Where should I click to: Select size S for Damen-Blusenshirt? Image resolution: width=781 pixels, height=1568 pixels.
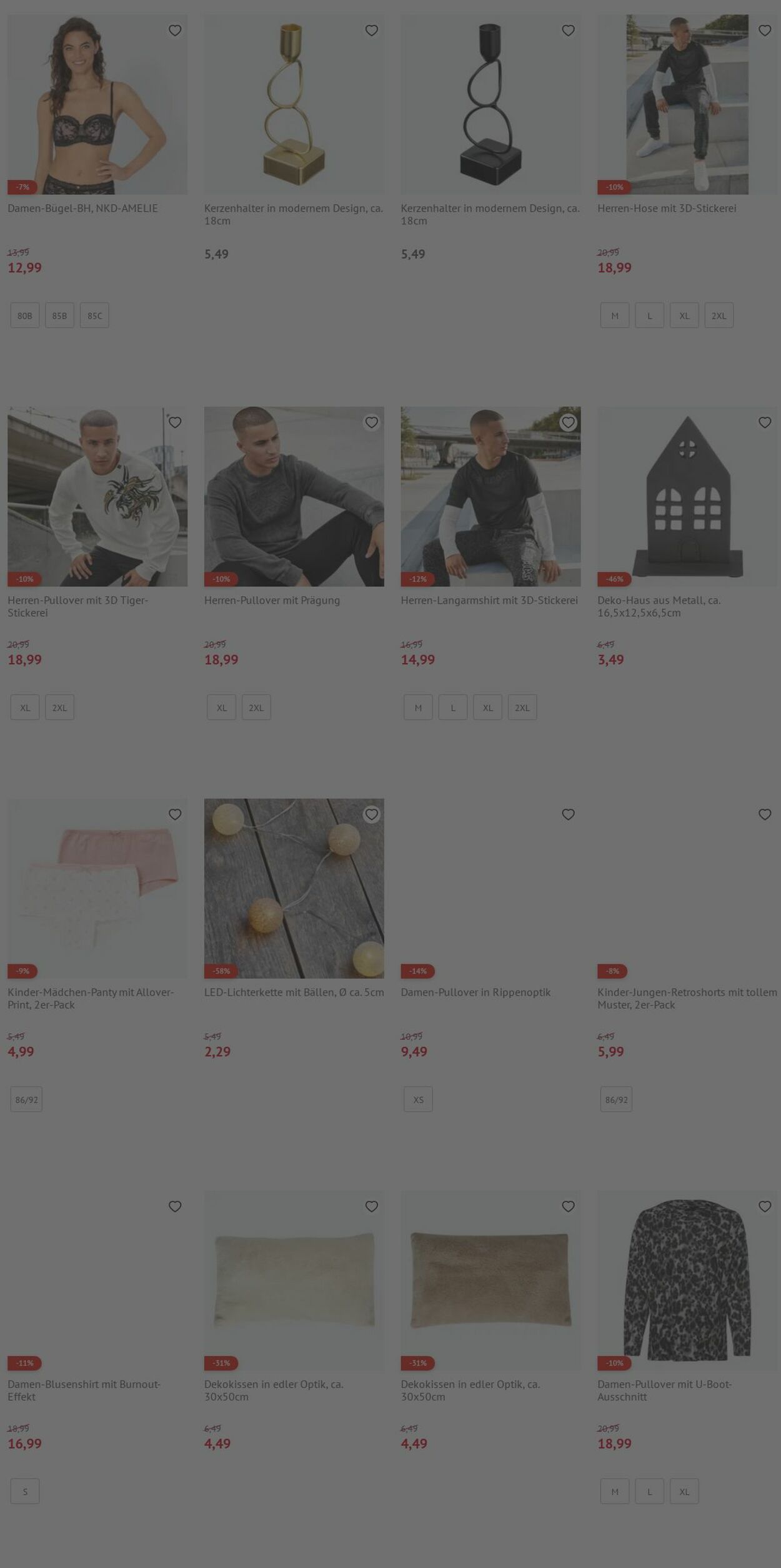(x=25, y=1491)
